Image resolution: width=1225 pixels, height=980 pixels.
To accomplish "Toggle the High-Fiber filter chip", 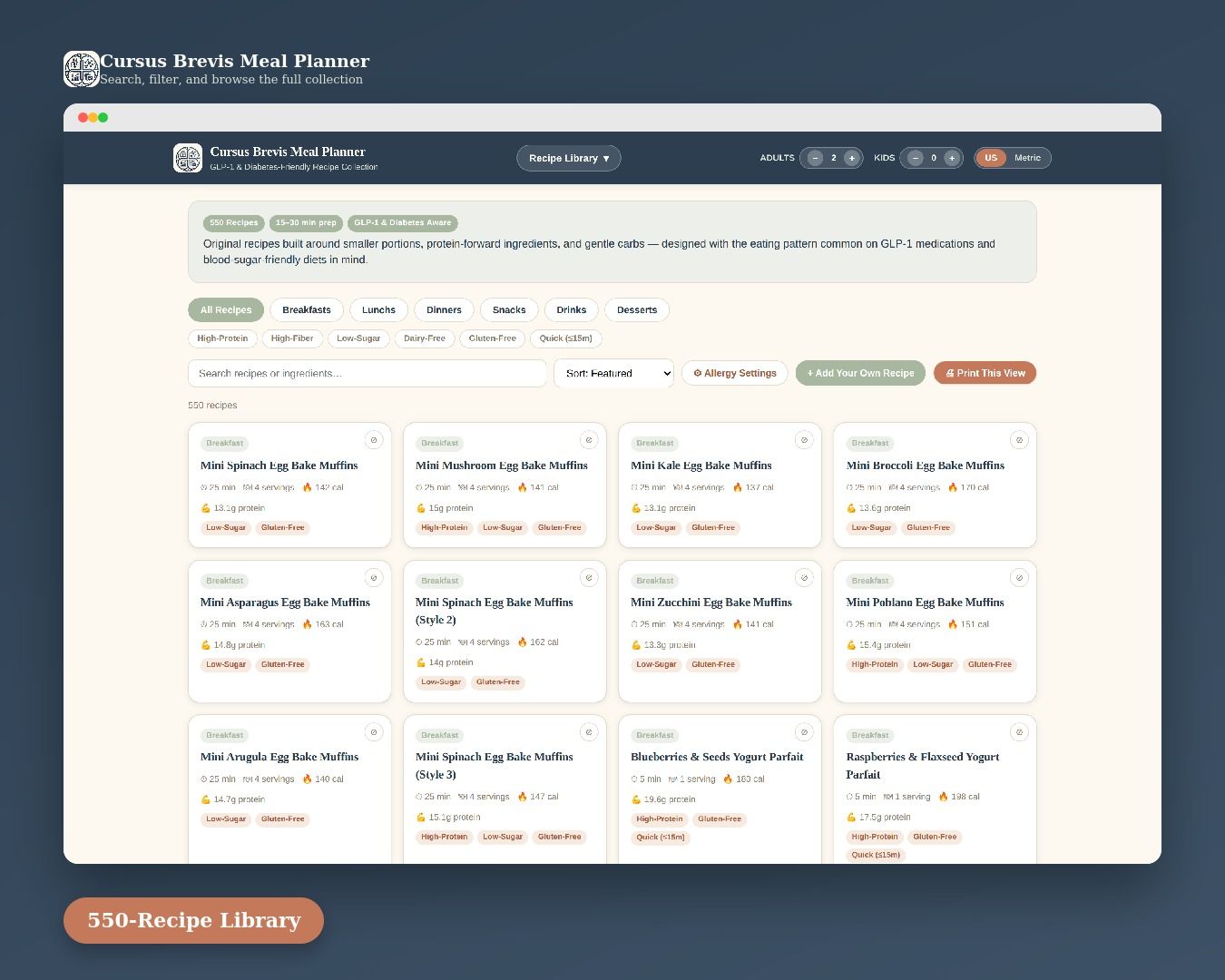I will tap(292, 338).
